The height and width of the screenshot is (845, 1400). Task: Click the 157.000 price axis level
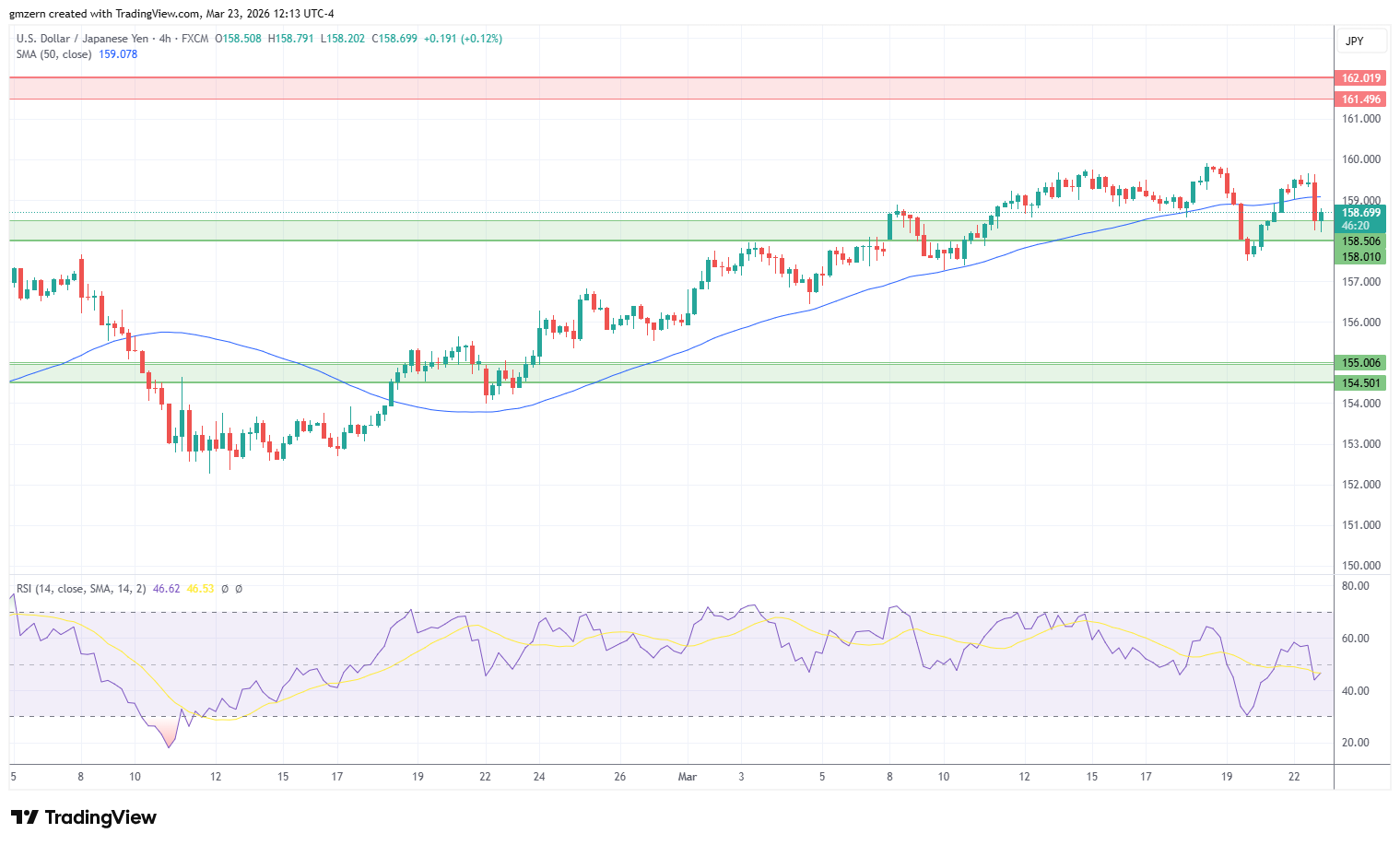point(1361,282)
